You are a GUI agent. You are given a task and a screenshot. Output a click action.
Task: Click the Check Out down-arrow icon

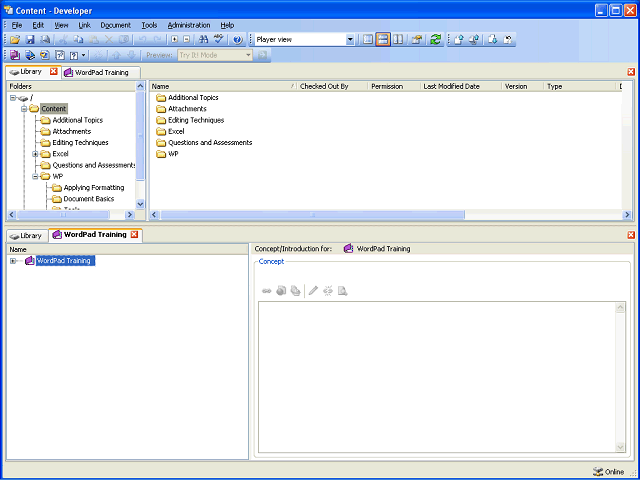click(492, 40)
